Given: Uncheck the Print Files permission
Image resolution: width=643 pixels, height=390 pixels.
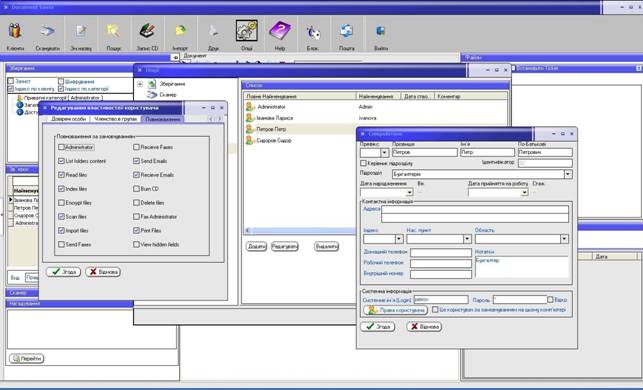Looking at the screenshot, I should [137, 230].
